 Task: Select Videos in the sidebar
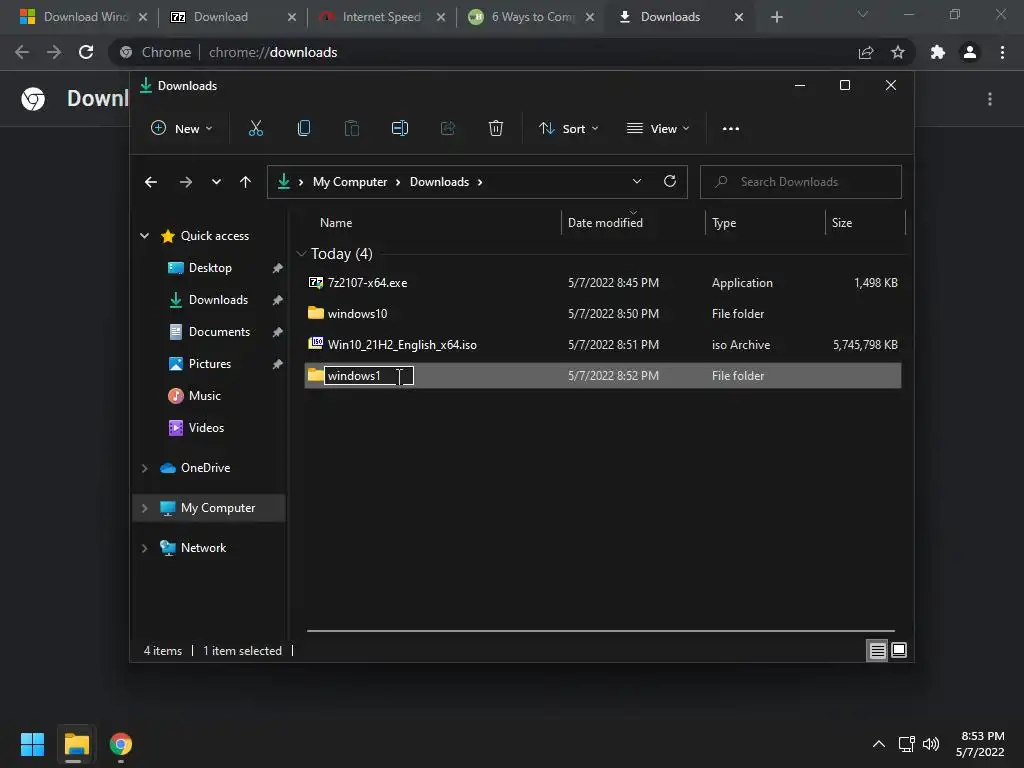pos(206,428)
